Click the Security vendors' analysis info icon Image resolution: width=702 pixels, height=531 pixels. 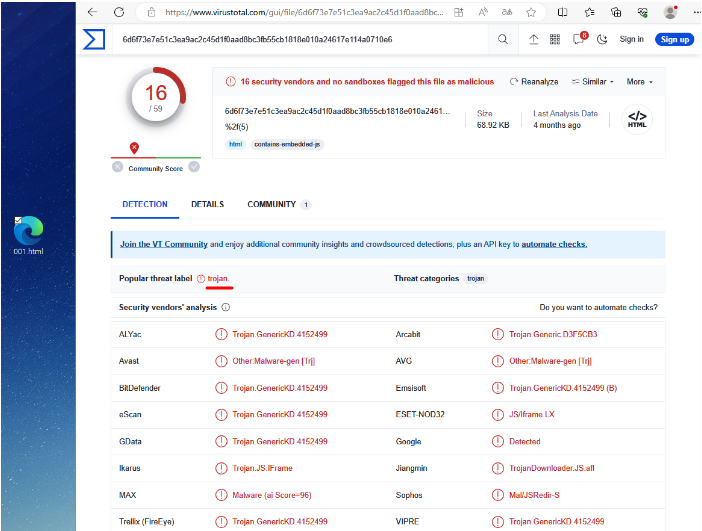tap(226, 308)
